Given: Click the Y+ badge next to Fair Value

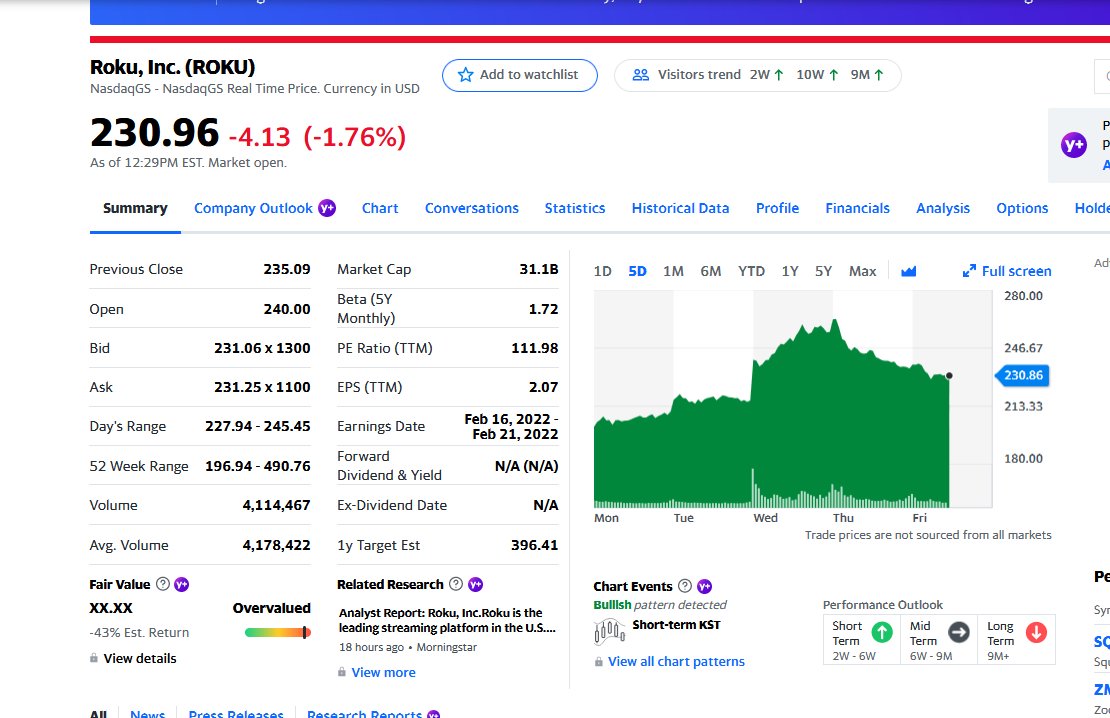Looking at the screenshot, I should pyautogui.click(x=182, y=584).
